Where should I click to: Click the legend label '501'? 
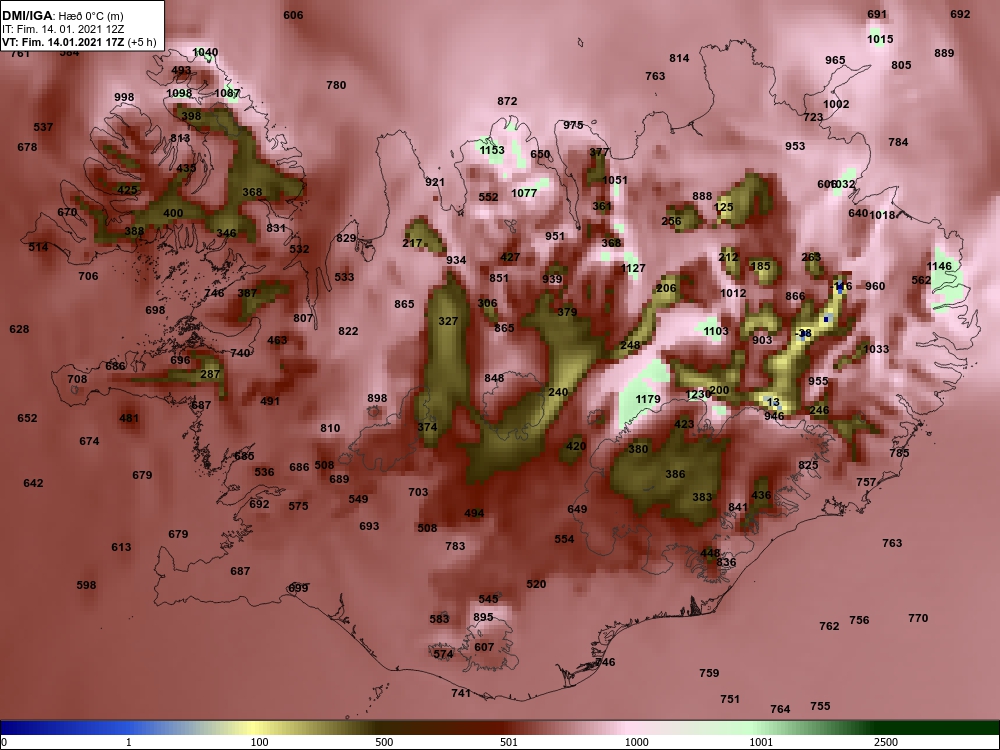tap(509, 742)
